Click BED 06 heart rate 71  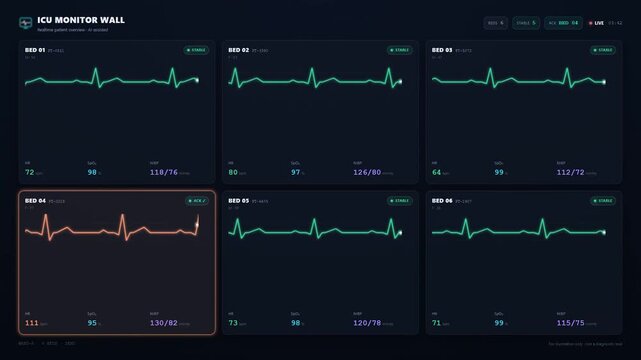click(x=437, y=323)
